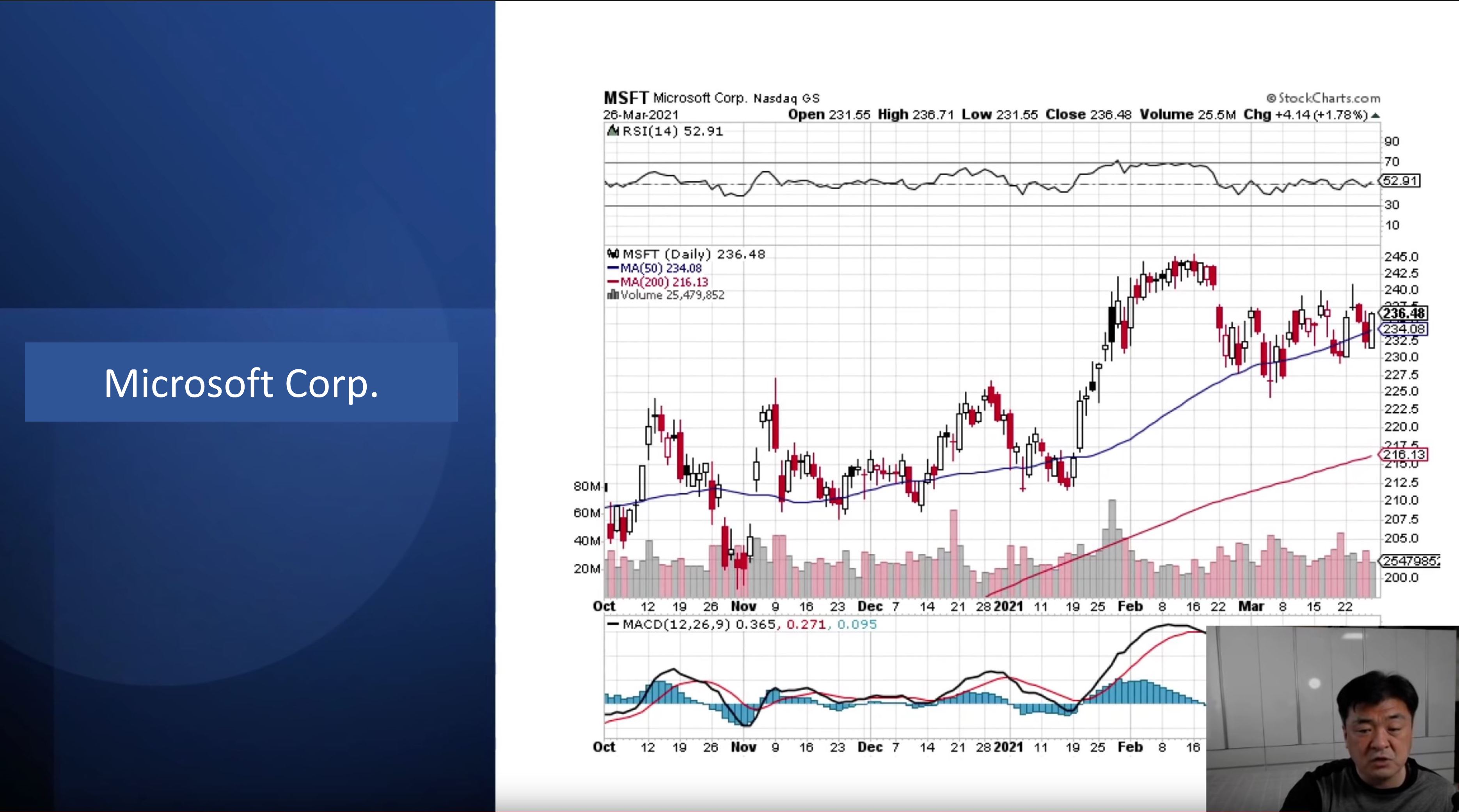The height and width of the screenshot is (812, 1459).
Task: Click the 216.13 MA(200) axis label
Action: (1404, 454)
